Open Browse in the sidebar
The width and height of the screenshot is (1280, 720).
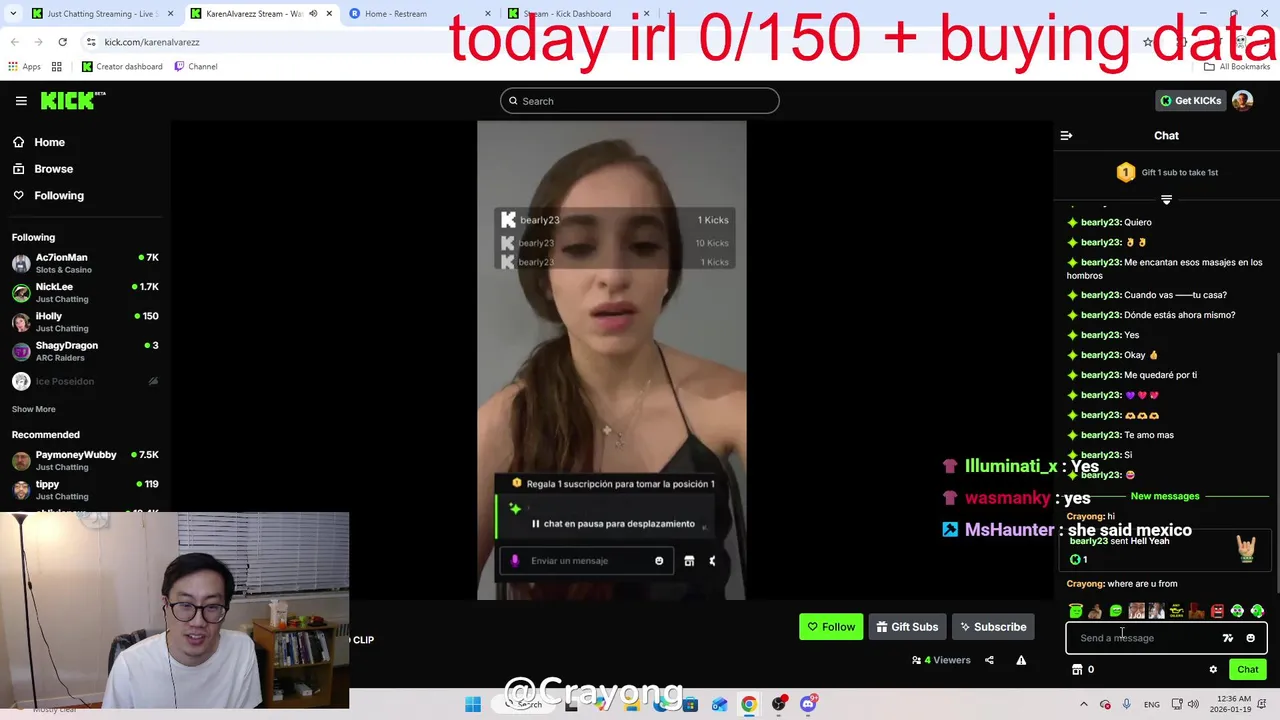(x=53, y=169)
